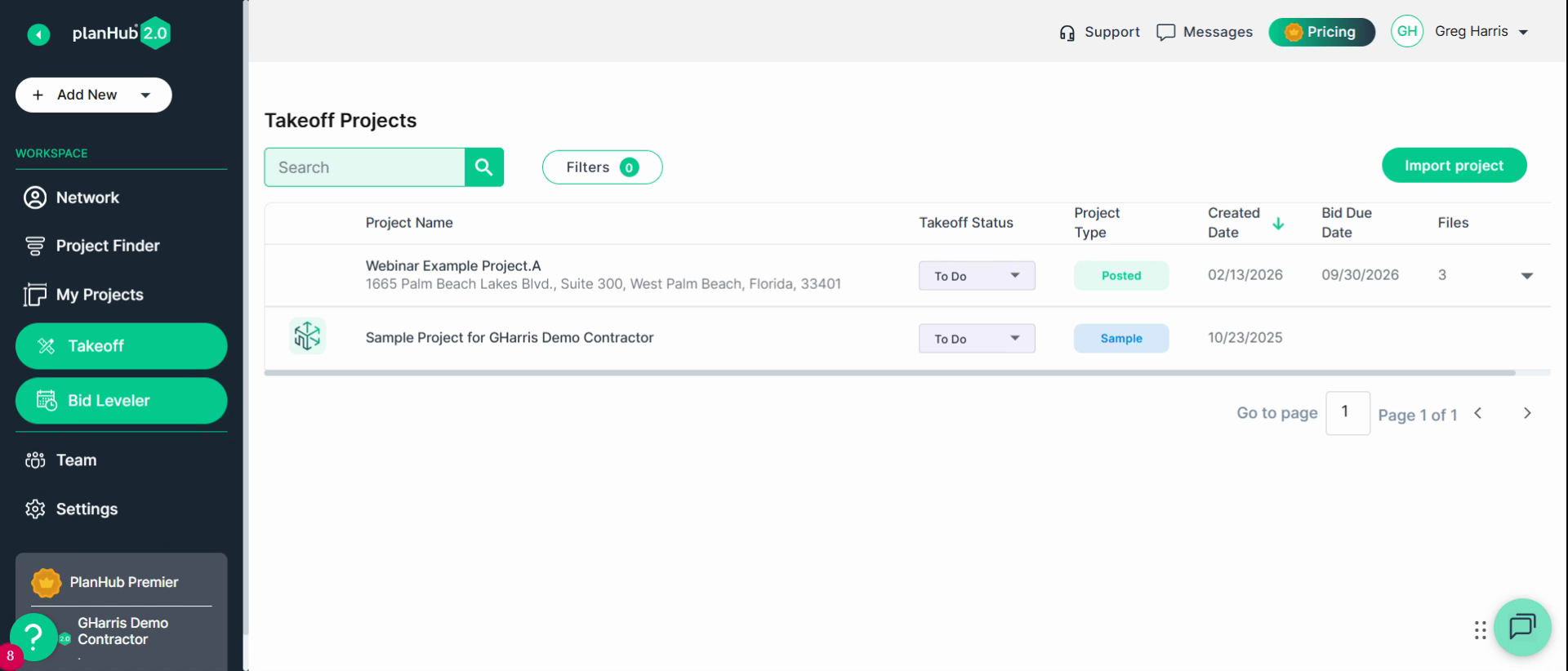
Task: Select the Takeoff workspace item
Action: [x=121, y=346]
